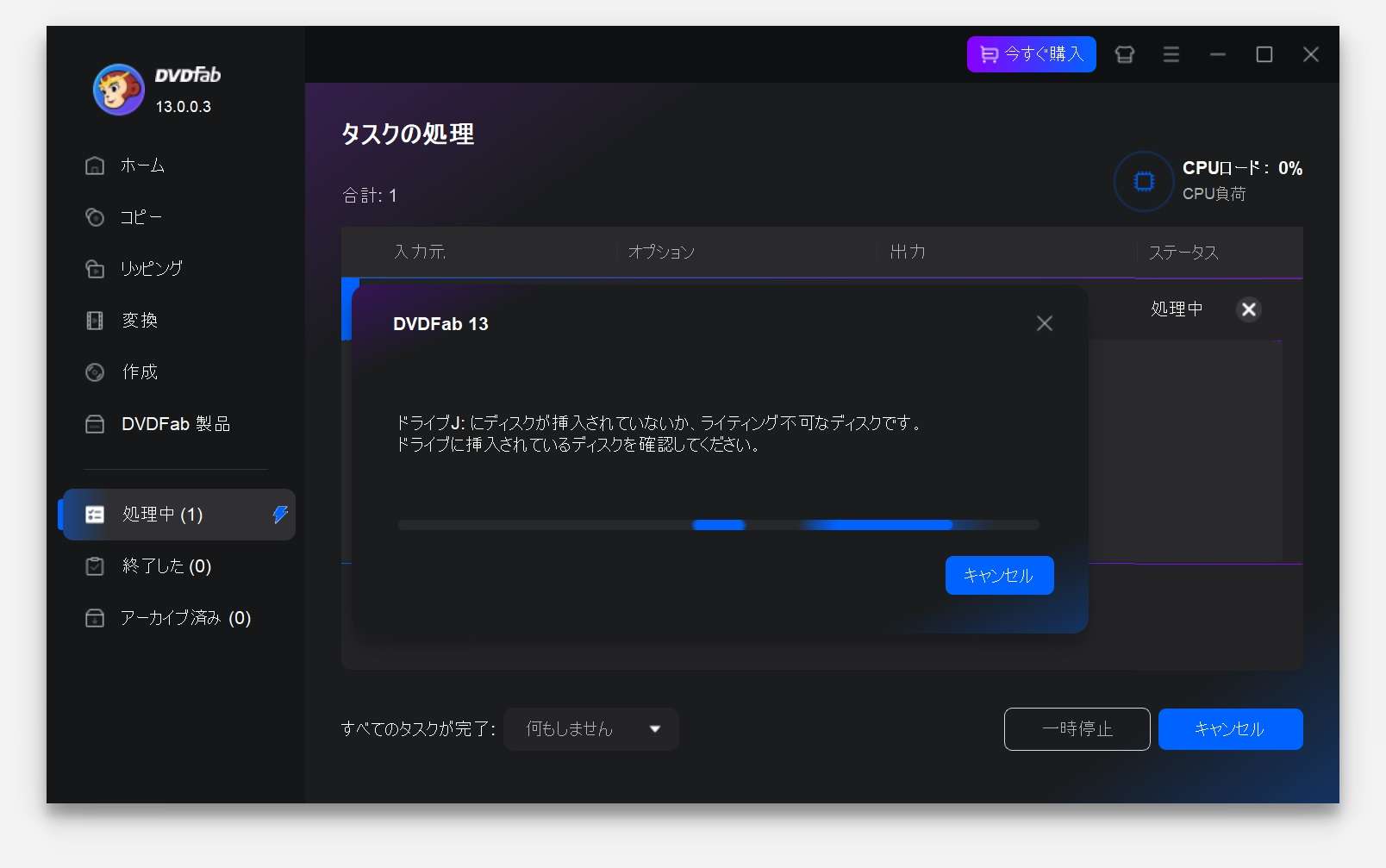Click the 合計: 1 total label

point(370,196)
